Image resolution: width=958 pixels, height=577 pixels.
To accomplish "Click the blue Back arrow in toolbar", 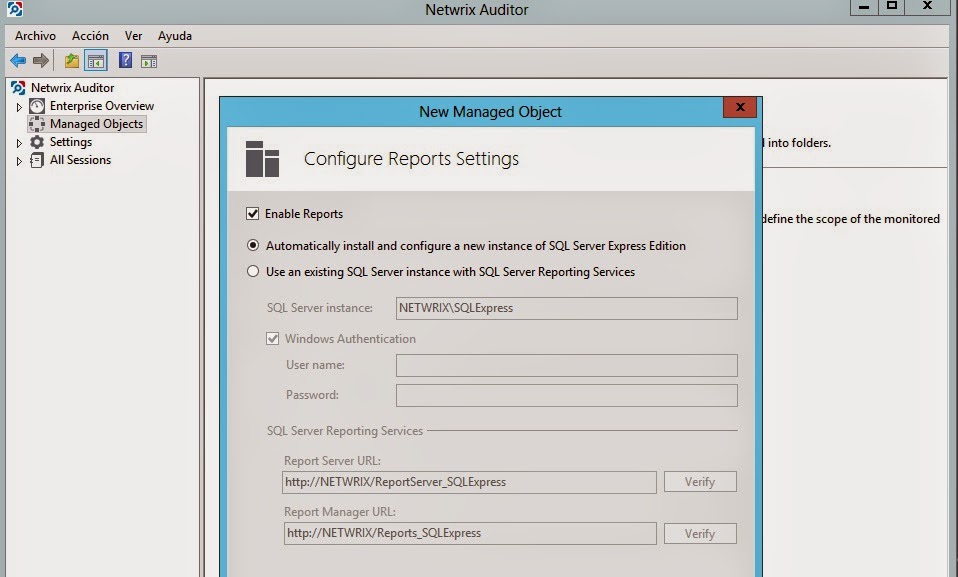I will point(18,61).
